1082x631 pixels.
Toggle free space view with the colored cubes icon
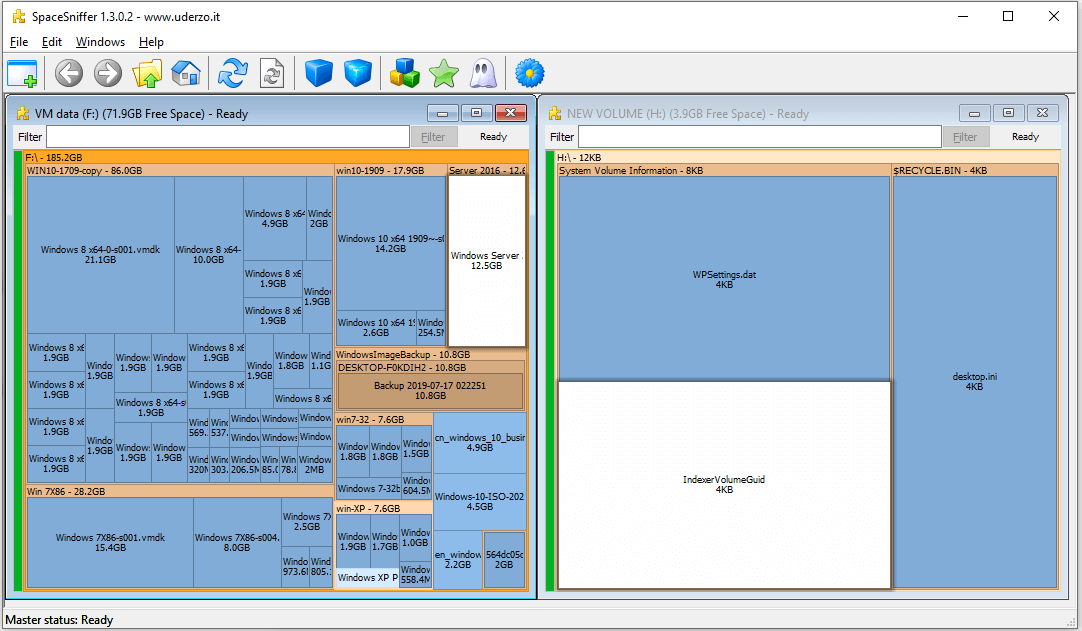pos(404,73)
